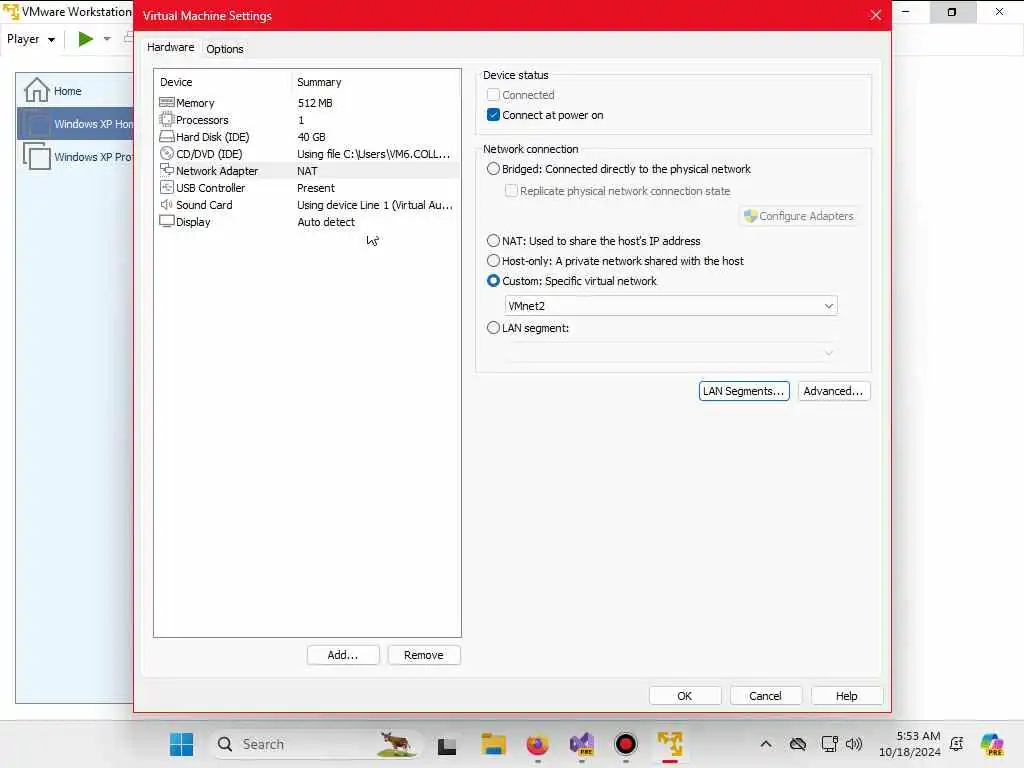Click the Help button
This screenshot has height=768, width=1024.
point(847,696)
